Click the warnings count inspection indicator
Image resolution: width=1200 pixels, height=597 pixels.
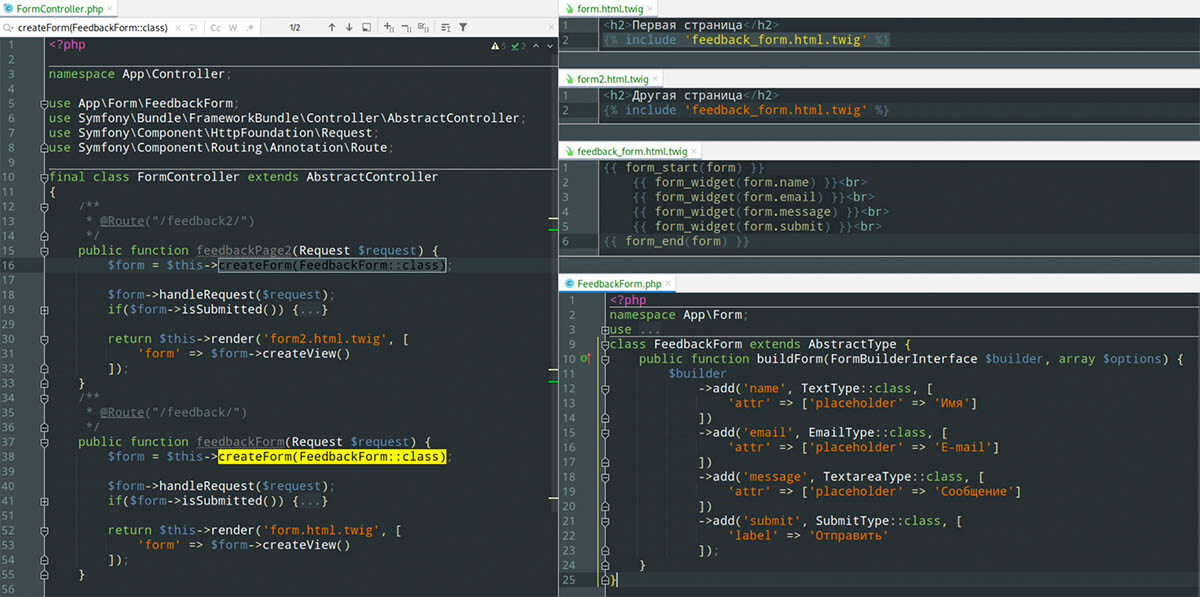(499, 46)
